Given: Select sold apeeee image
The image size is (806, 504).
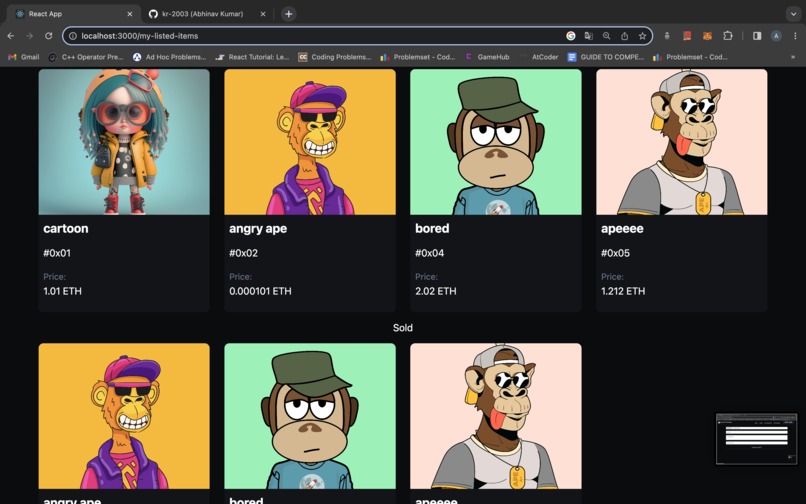Looking at the screenshot, I should click(x=496, y=416).
